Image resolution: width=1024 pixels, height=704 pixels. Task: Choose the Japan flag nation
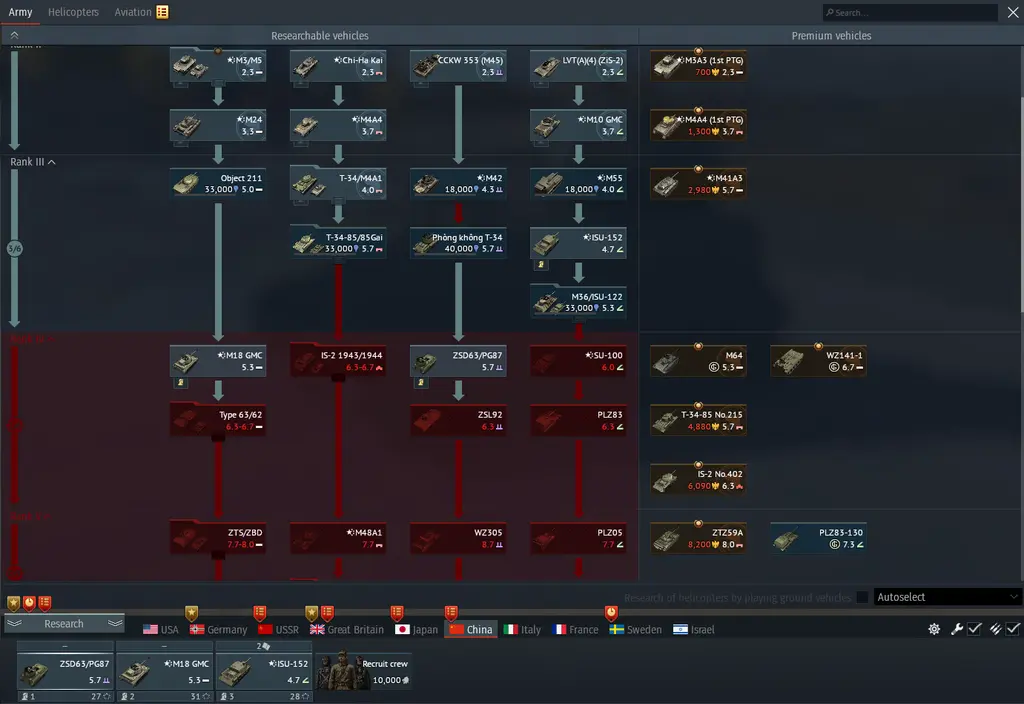point(416,630)
